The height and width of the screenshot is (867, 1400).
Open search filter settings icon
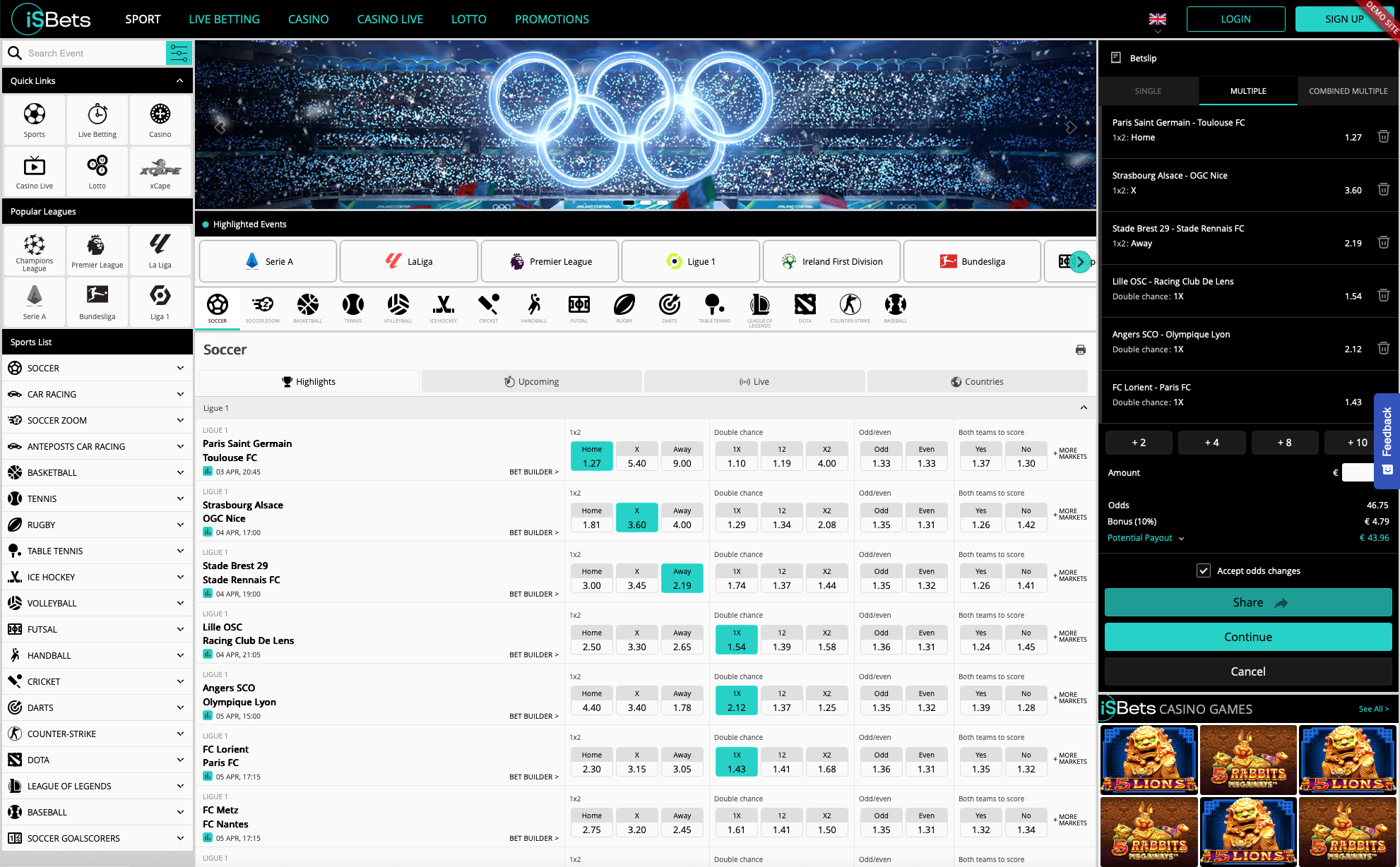pyautogui.click(x=179, y=53)
